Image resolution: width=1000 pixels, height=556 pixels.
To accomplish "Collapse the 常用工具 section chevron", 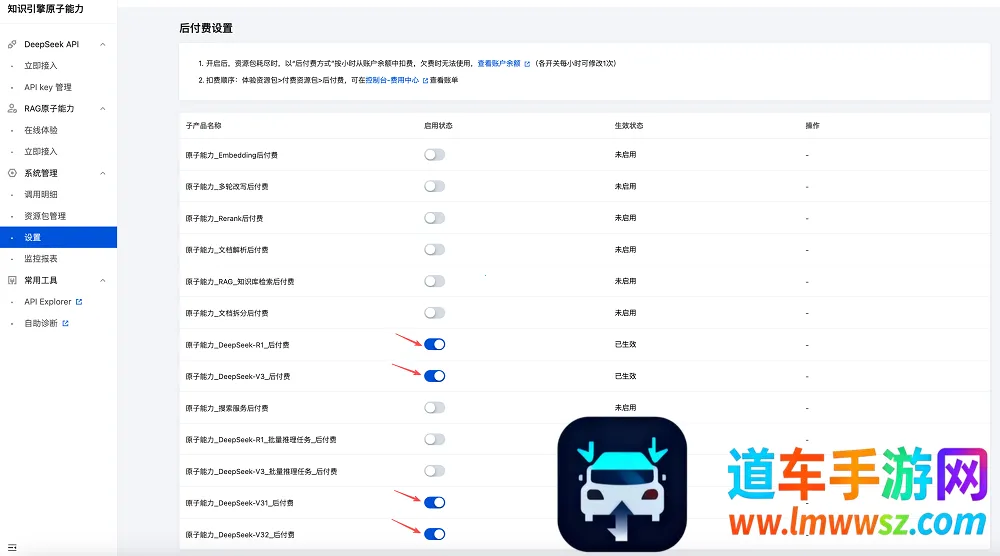I will click(103, 281).
